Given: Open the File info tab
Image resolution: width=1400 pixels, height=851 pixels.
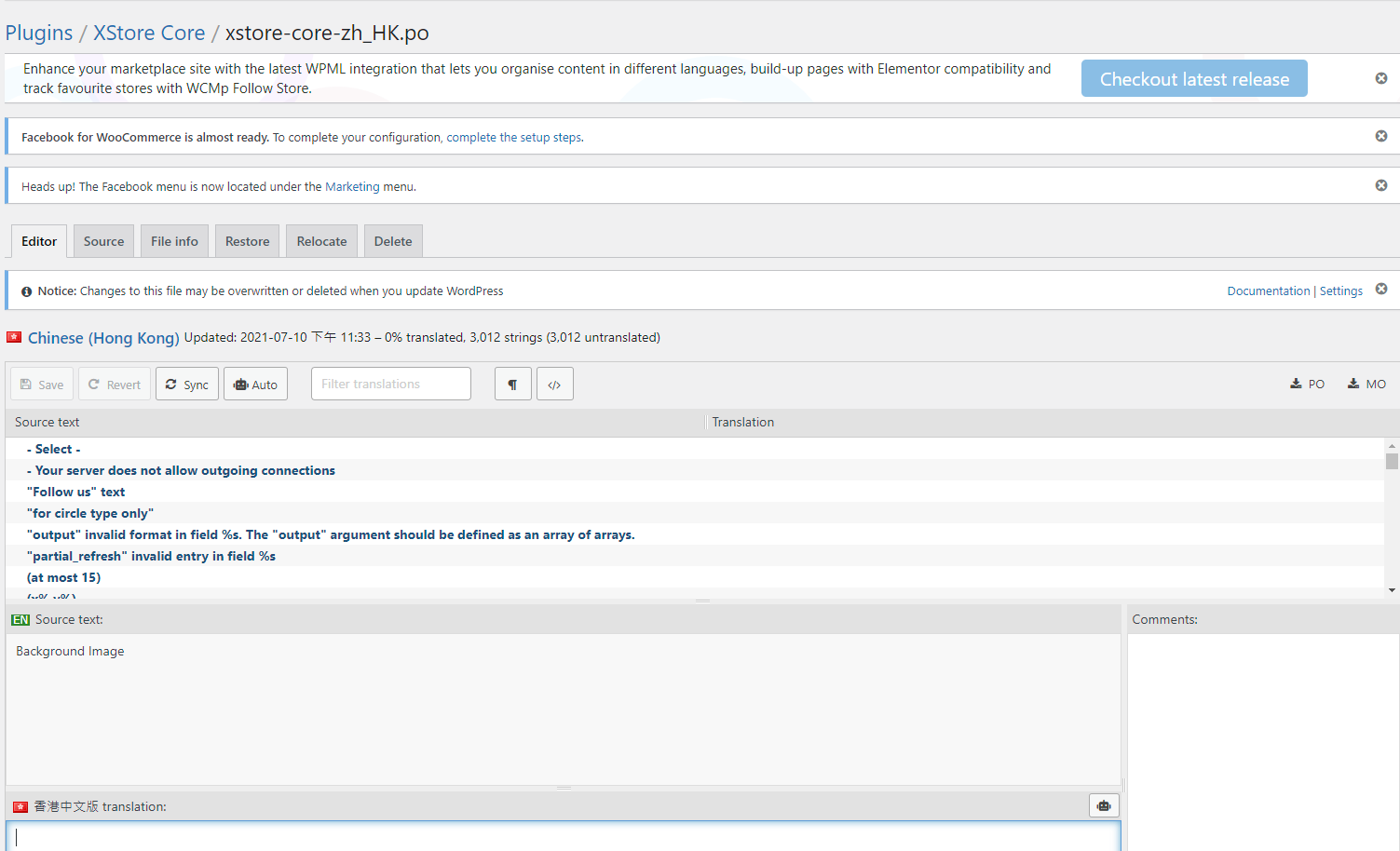Looking at the screenshot, I should [x=174, y=241].
